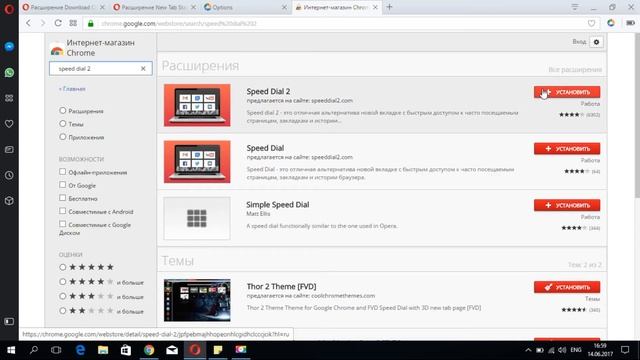The height and width of the screenshot is (360, 640).
Task: Open a new tab with plus button
Action: (389, 7)
